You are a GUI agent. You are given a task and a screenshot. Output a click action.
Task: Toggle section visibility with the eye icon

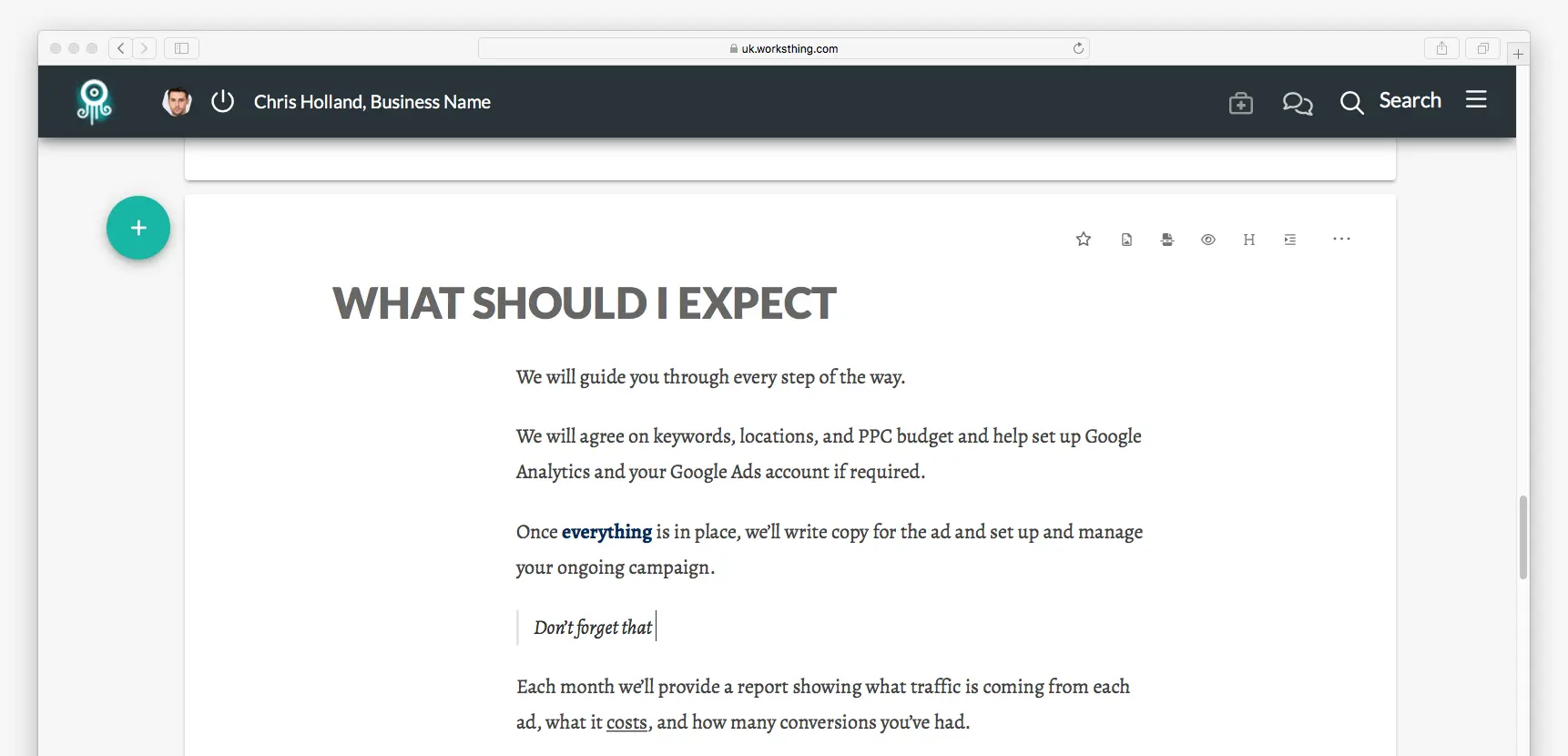1208,240
